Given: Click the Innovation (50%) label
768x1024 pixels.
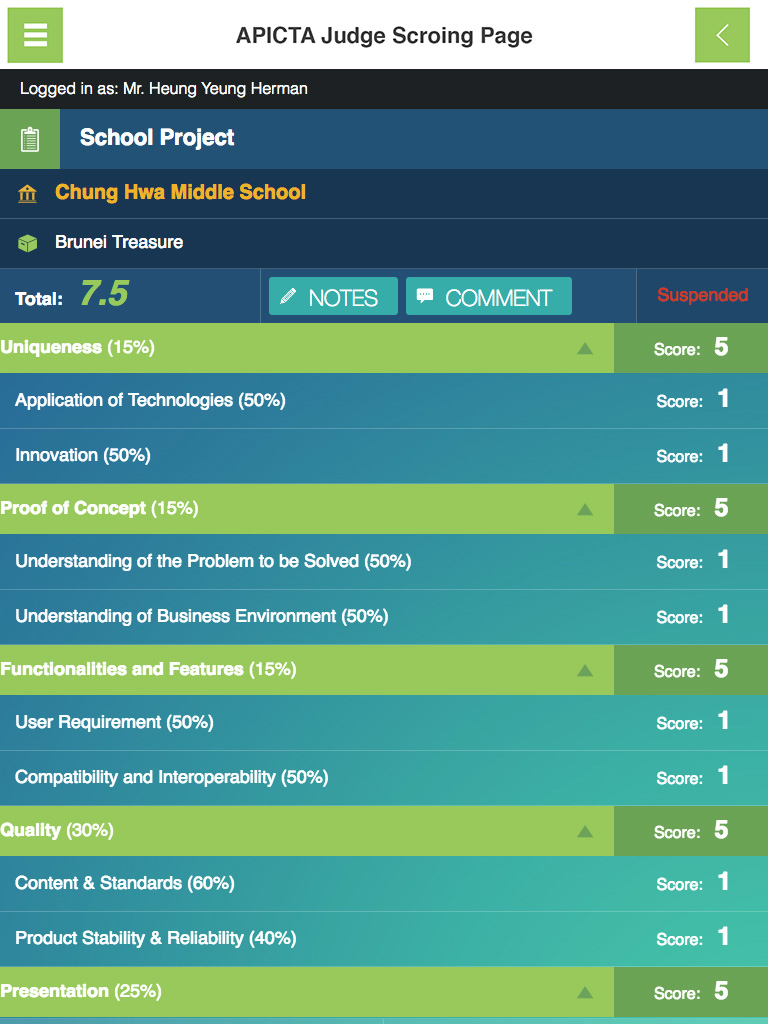Looking at the screenshot, I should [83, 455].
